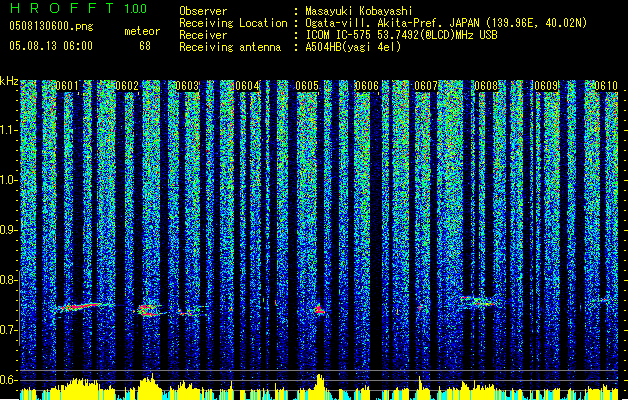Click the Observer field label
The height and width of the screenshot is (400, 629).
click(x=203, y=11)
